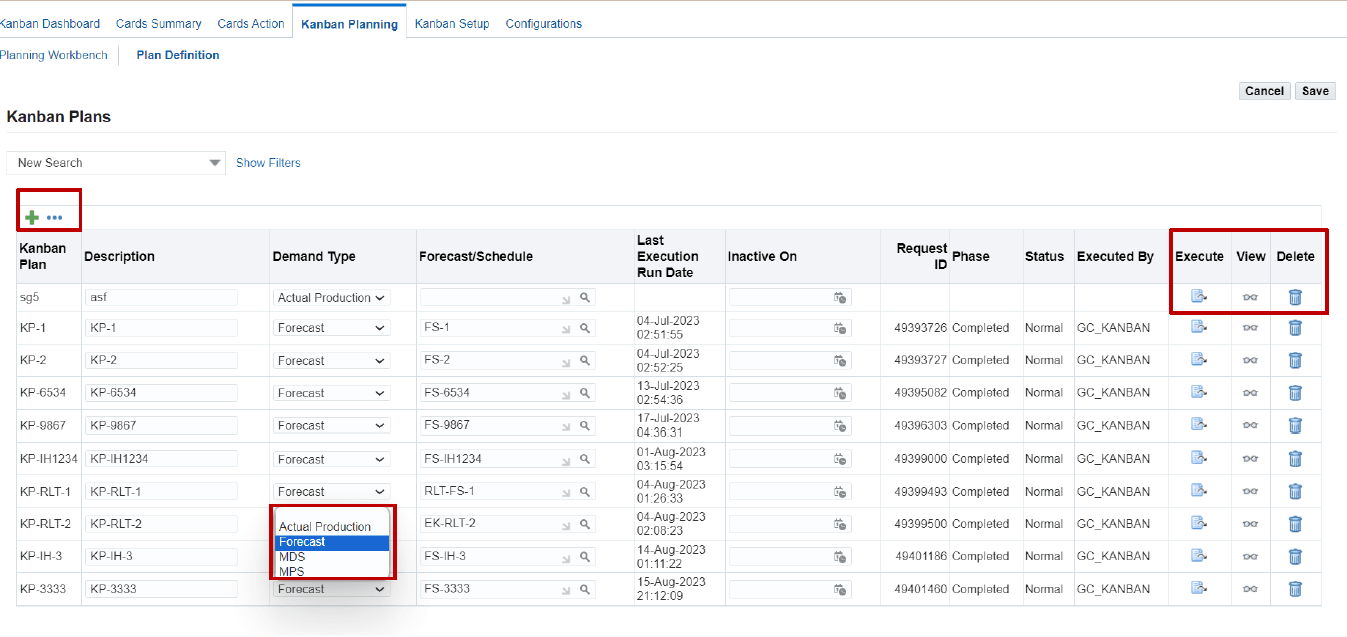Open Demand Type dropdown for KP-2
1347x637 pixels.
[x=332, y=360]
